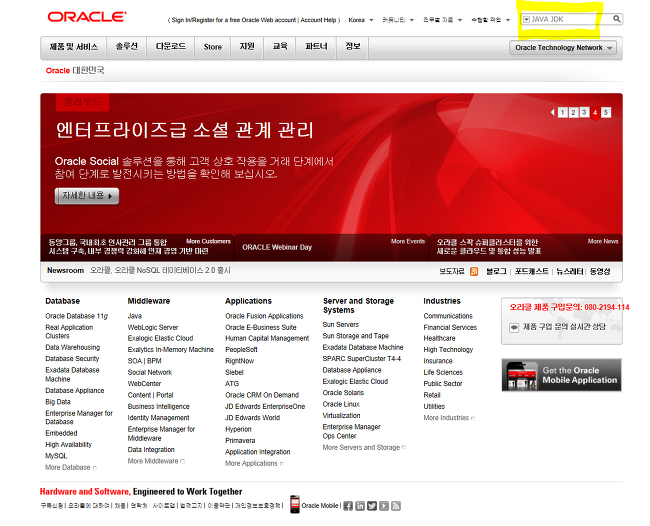Click More News link

(603, 241)
